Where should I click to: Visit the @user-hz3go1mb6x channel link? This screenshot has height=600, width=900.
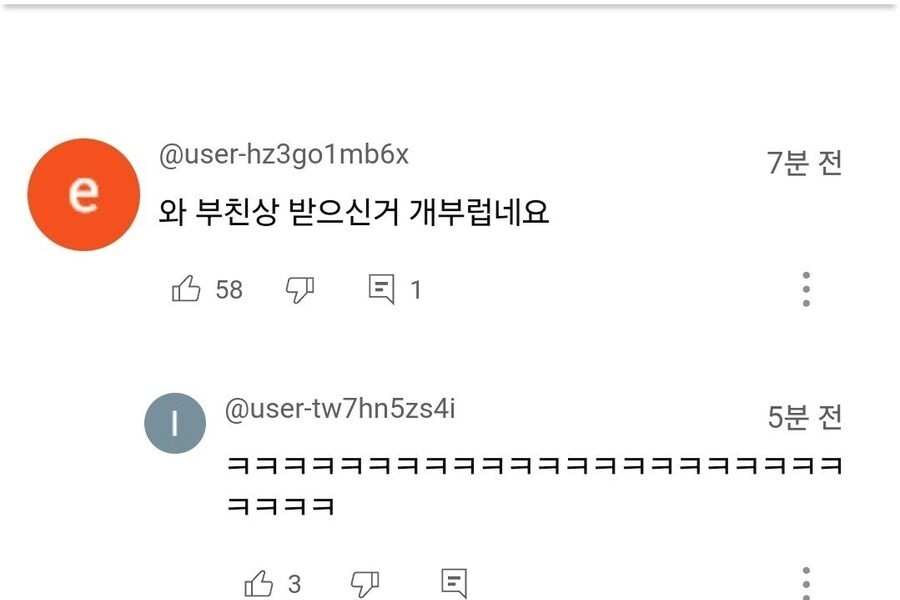click(x=284, y=155)
